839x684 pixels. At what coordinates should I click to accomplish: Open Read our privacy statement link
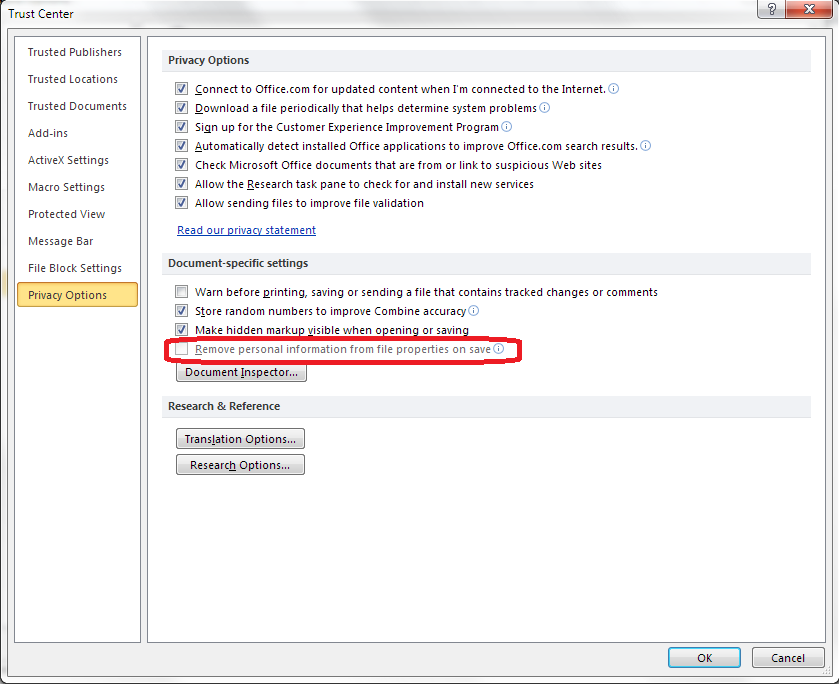pos(246,230)
